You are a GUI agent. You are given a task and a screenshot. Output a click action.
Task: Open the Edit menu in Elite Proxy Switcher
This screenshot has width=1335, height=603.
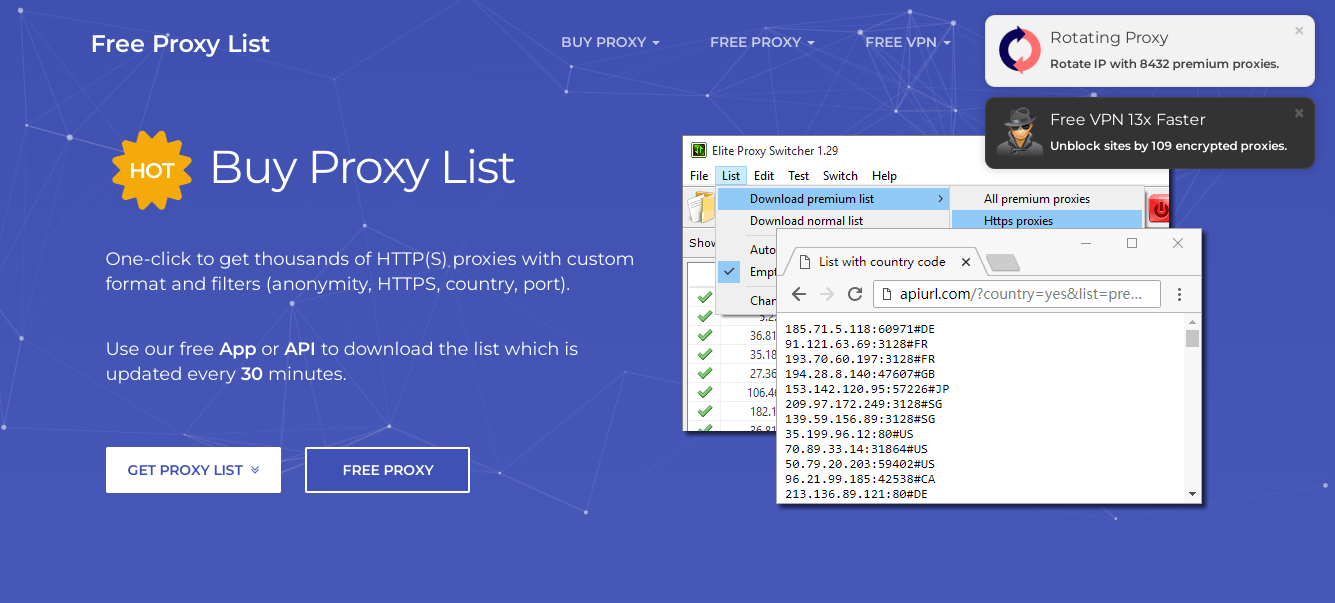click(764, 176)
